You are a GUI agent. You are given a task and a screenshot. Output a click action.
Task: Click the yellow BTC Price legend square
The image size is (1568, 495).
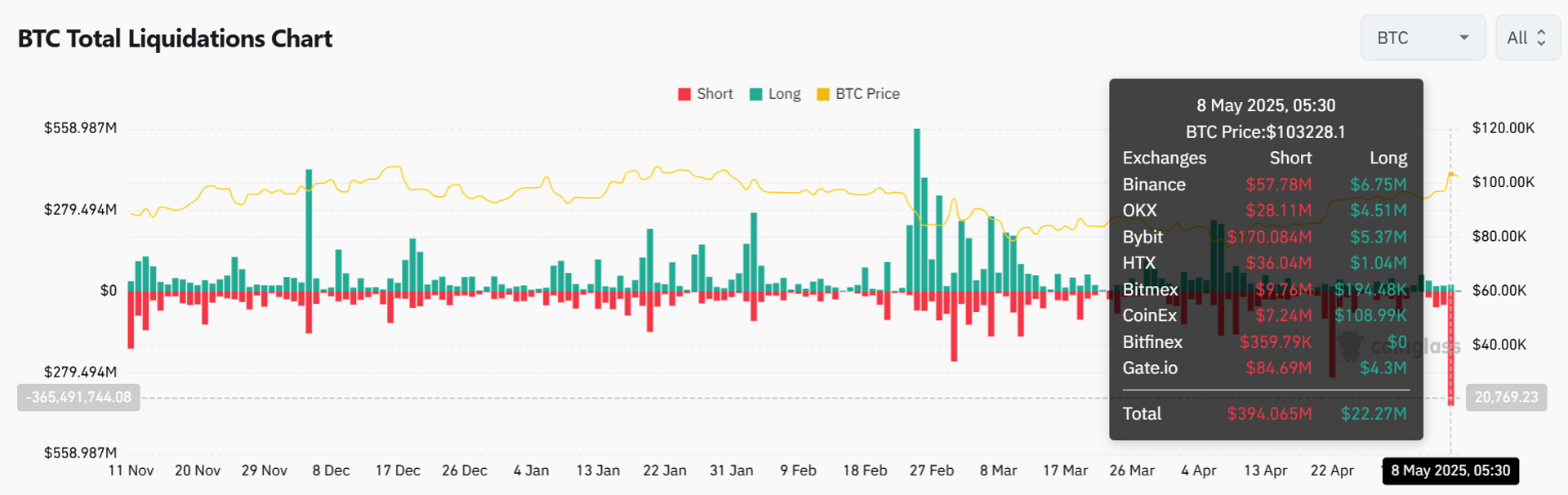[x=823, y=93]
